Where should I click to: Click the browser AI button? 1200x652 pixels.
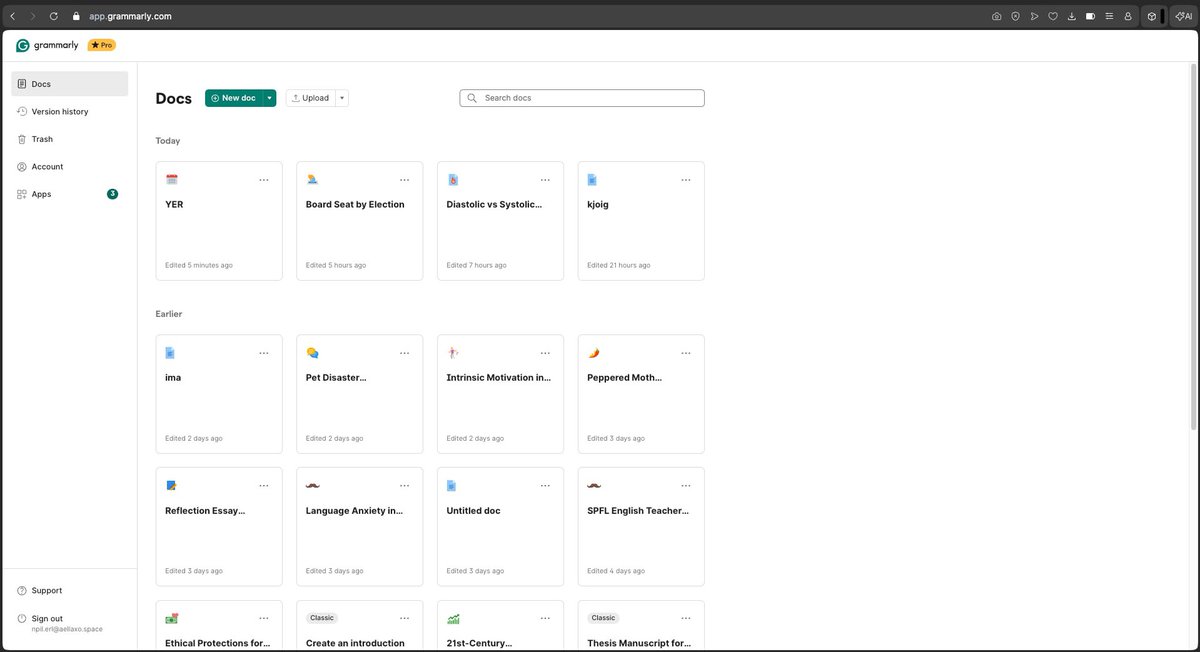pyautogui.click(x=1182, y=16)
